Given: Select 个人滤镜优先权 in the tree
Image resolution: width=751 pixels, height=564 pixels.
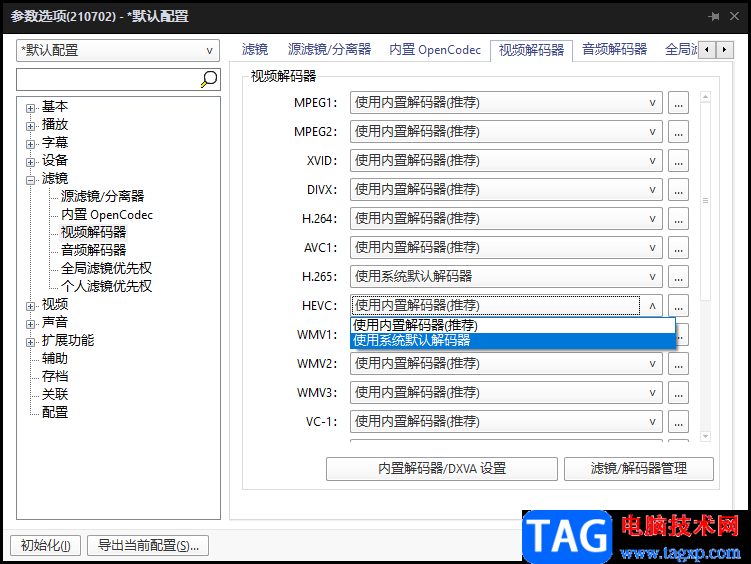Looking at the screenshot, I should (x=106, y=286).
